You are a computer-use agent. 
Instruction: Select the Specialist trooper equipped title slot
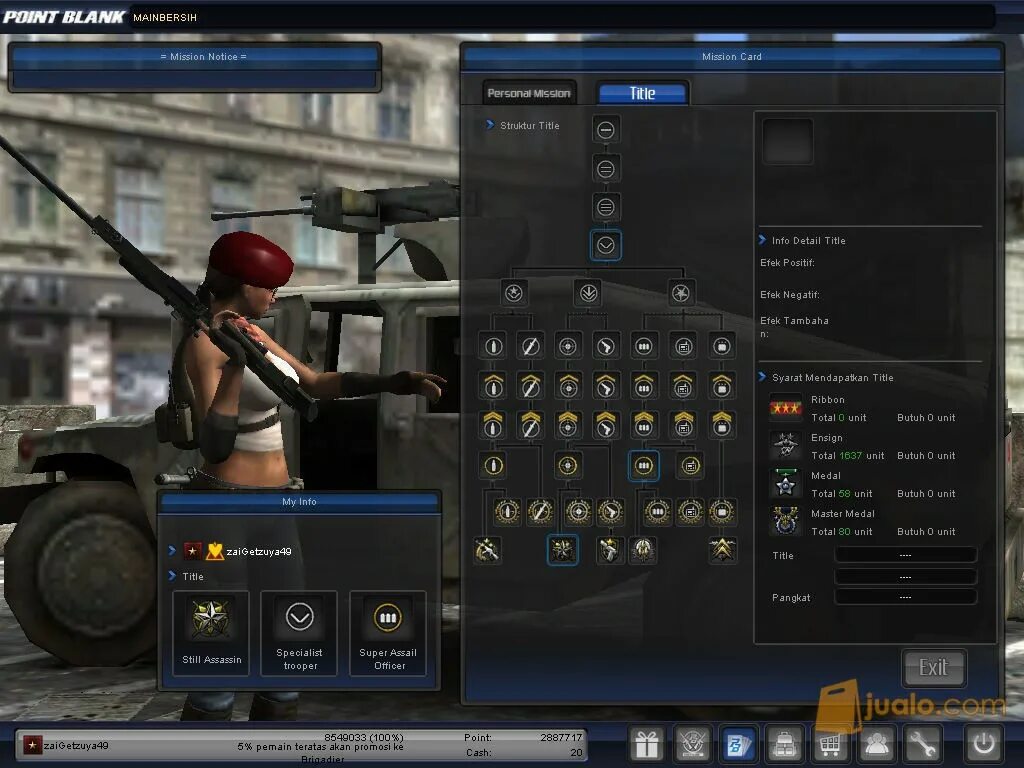[x=299, y=633]
